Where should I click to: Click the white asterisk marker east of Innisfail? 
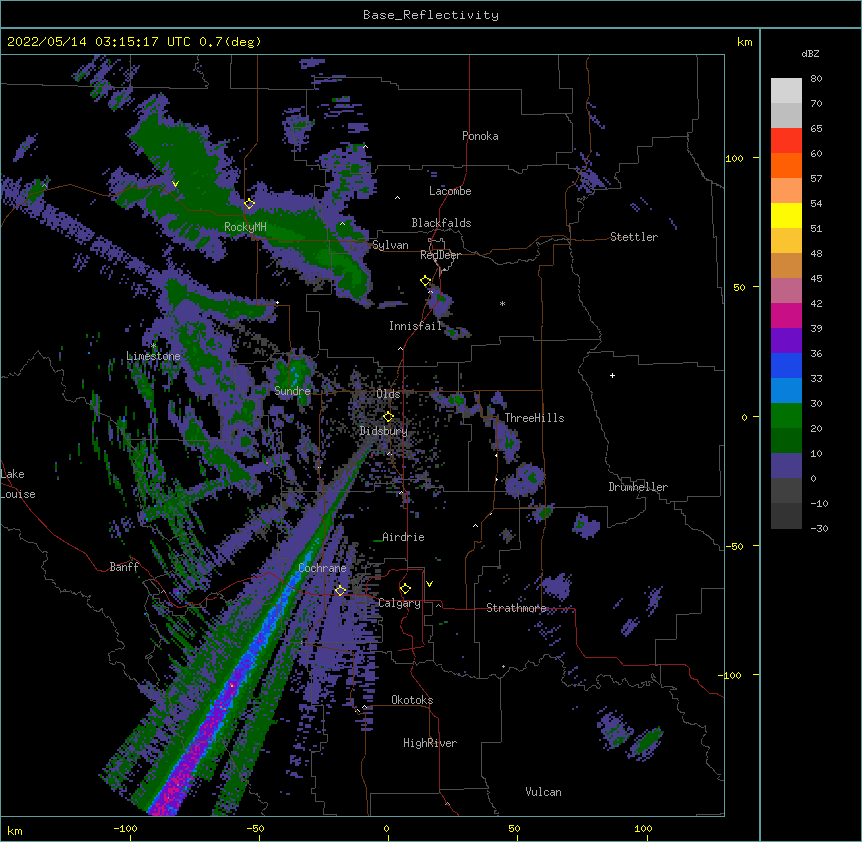click(502, 303)
